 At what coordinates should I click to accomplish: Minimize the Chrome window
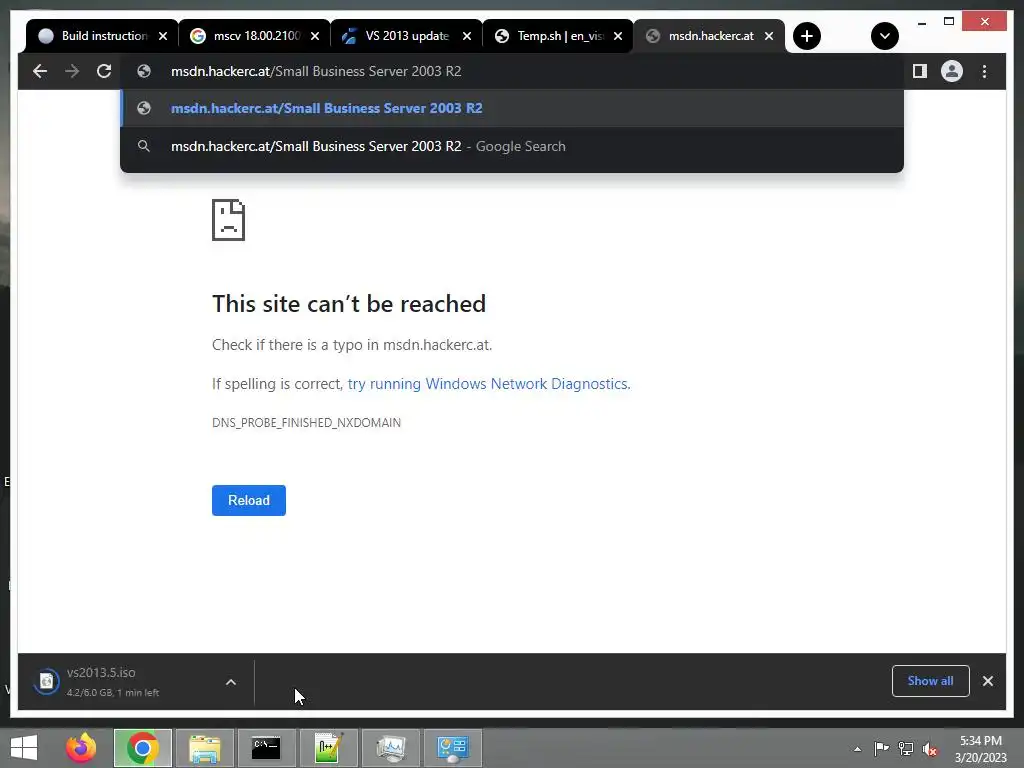pyautogui.click(x=921, y=22)
